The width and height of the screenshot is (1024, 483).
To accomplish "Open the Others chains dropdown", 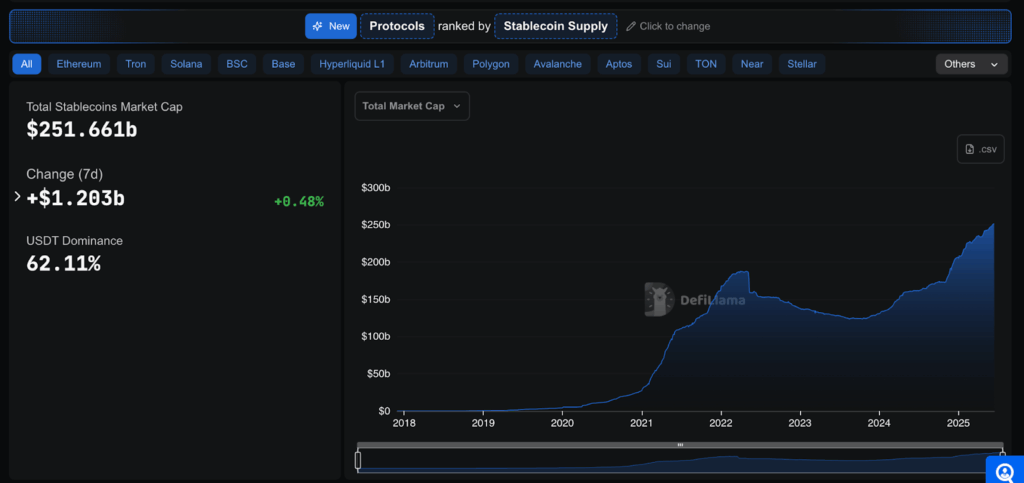I will click(x=971, y=64).
